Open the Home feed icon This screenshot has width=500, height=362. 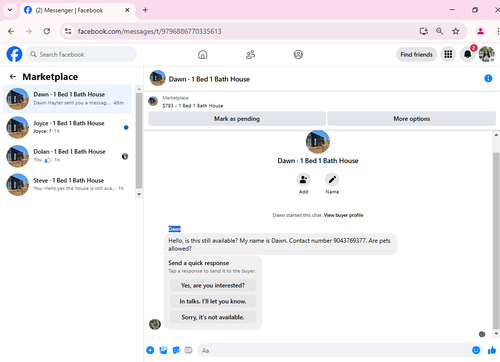(x=203, y=54)
